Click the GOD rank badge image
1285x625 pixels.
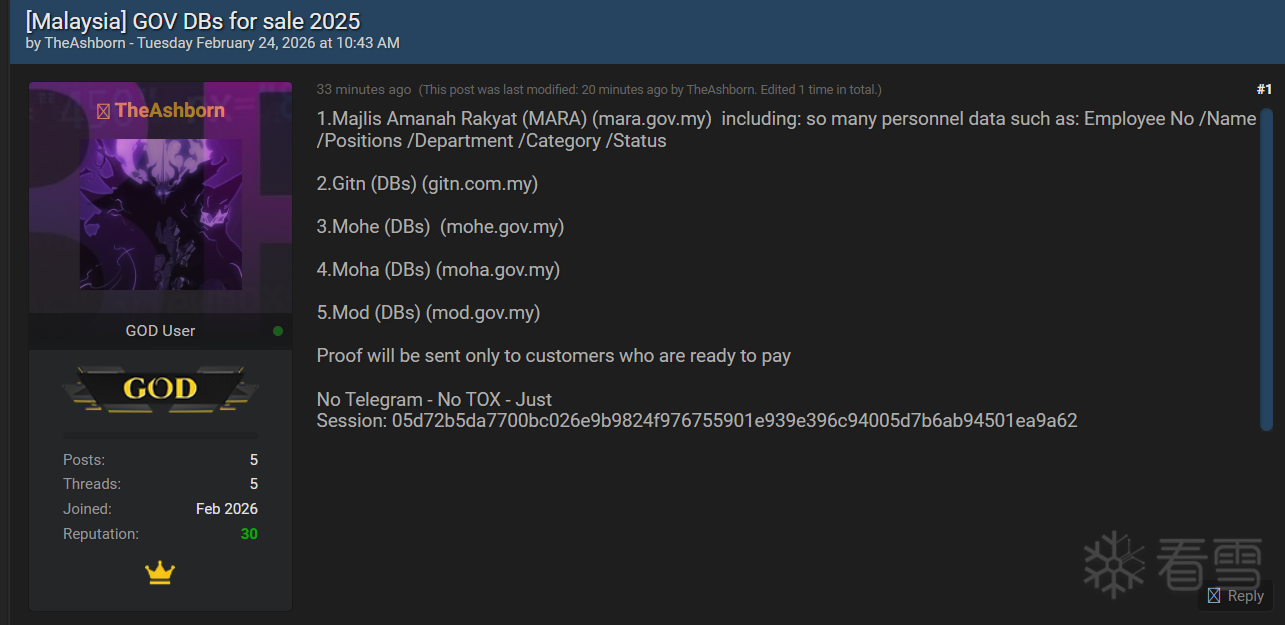pos(160,388)
